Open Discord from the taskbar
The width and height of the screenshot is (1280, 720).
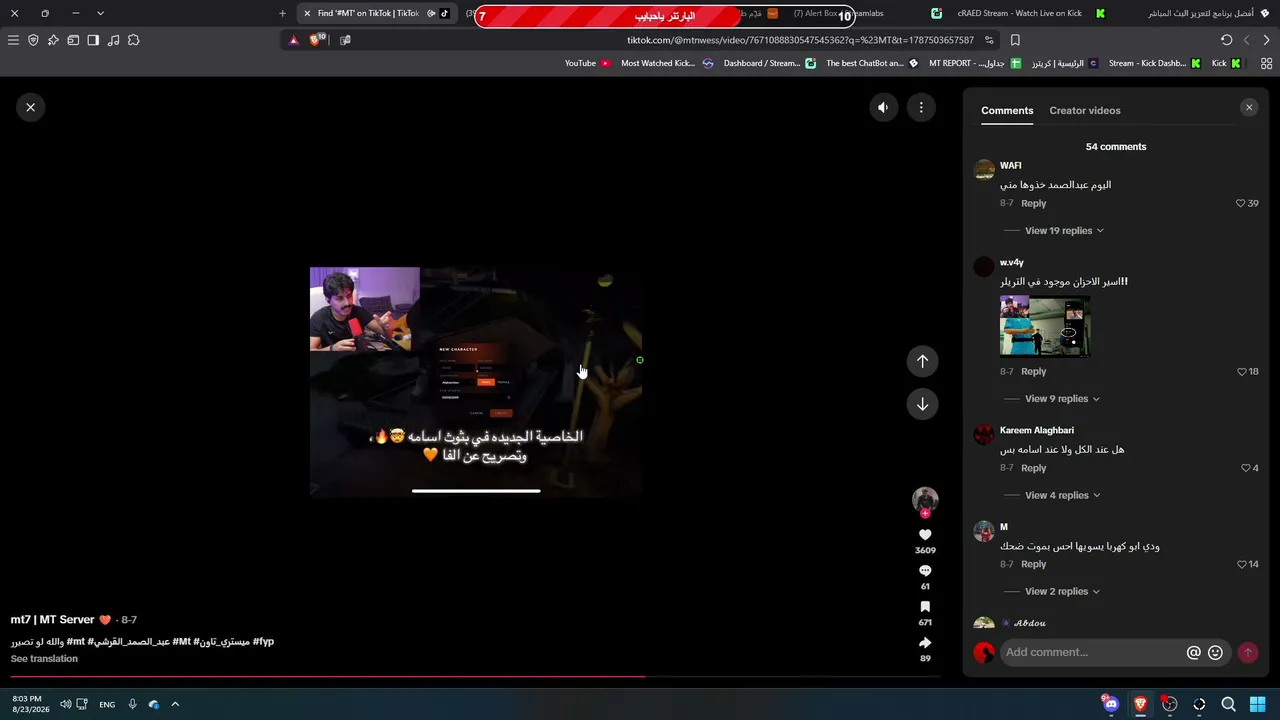pos(1110,704)
